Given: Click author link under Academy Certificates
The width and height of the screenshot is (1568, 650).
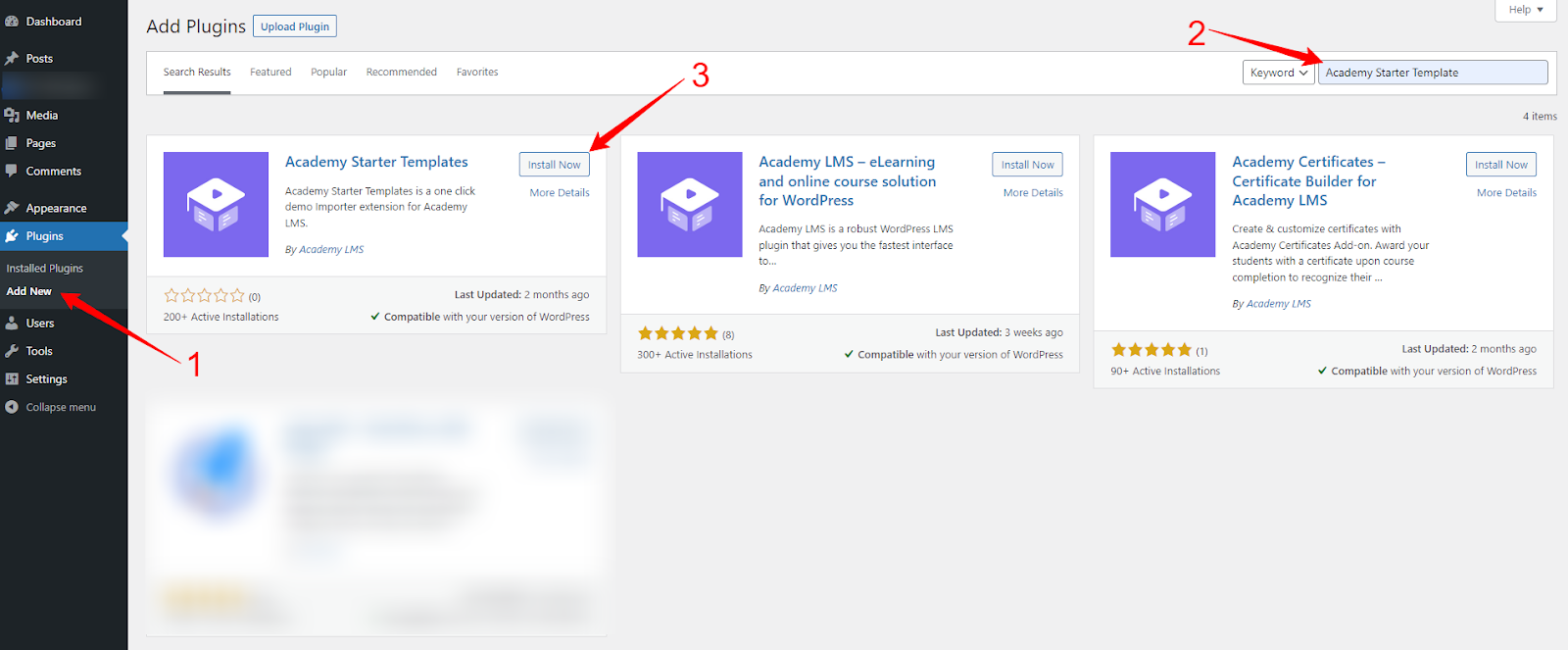Looking at the screenshot, I should click(x=1279, y=304).
